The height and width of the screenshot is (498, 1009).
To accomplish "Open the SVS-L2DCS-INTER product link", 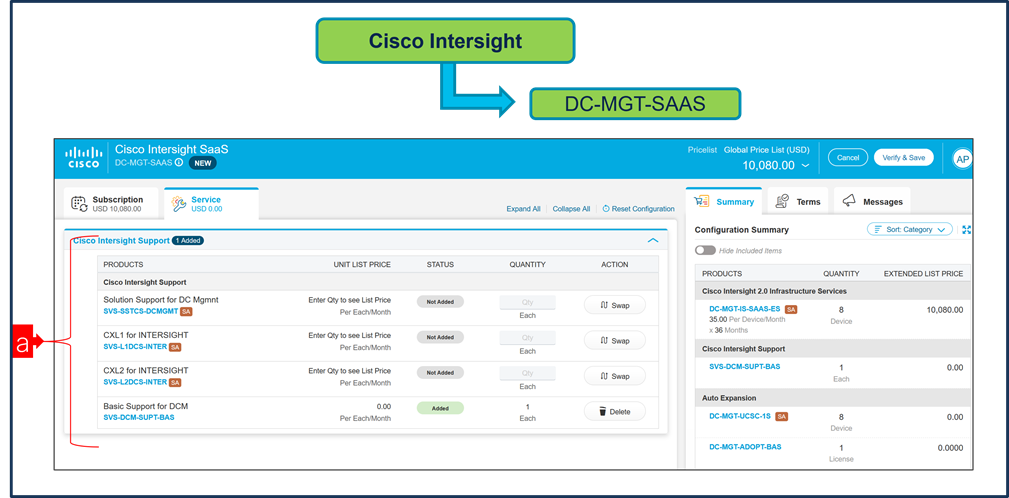I will click(x=135, y=382).
